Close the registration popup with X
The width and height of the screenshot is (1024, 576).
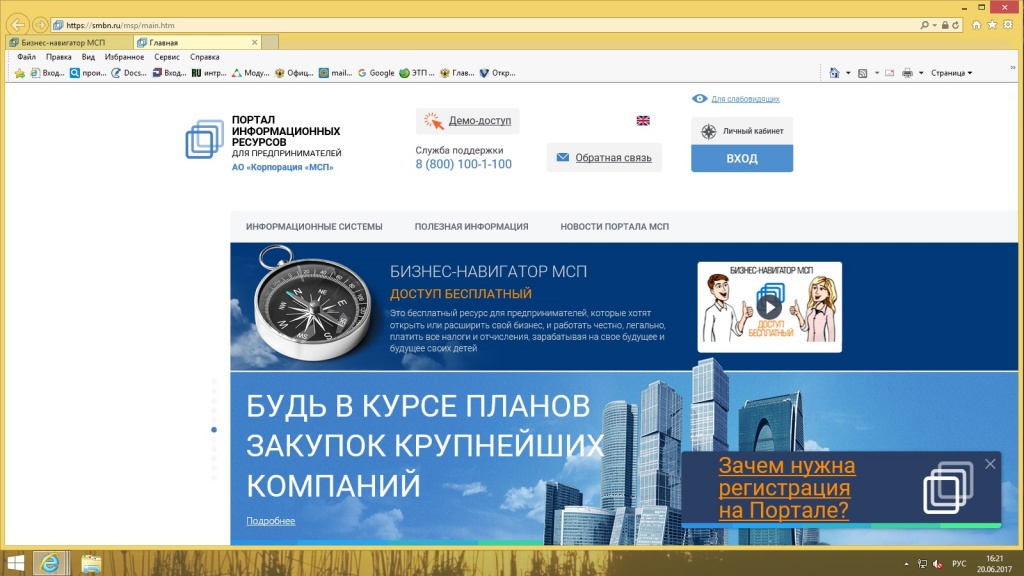pos(990,464)
